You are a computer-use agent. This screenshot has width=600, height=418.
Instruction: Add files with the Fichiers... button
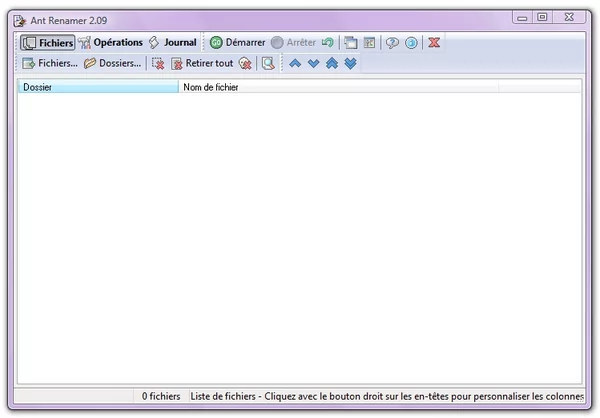point(50,63)
